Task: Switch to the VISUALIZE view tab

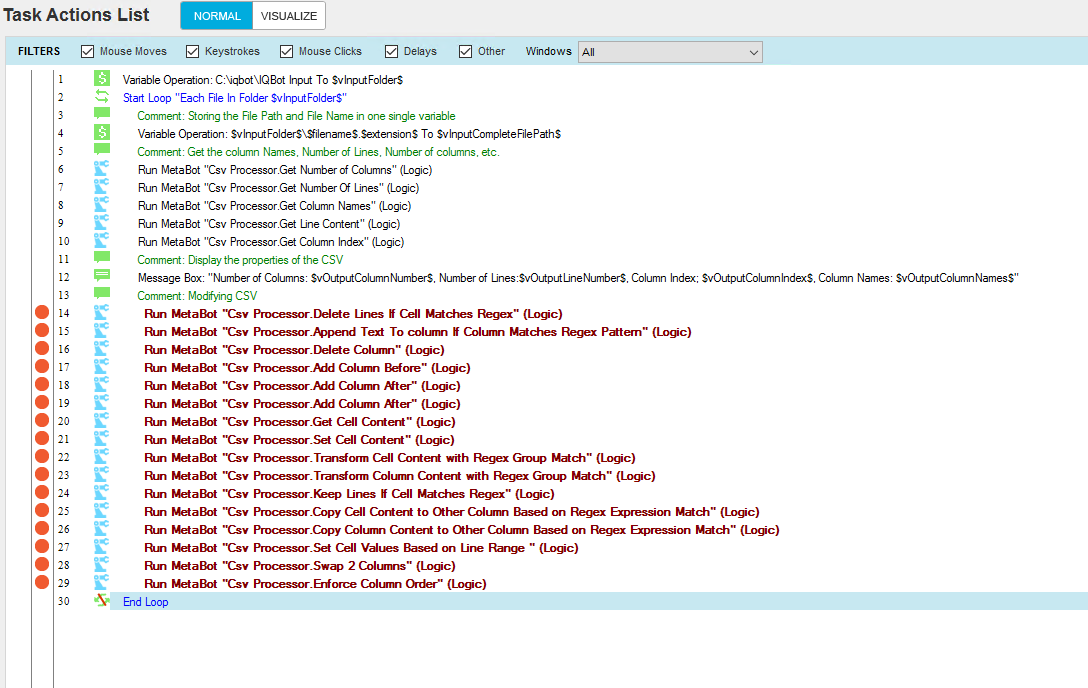Action: (289, 16)
